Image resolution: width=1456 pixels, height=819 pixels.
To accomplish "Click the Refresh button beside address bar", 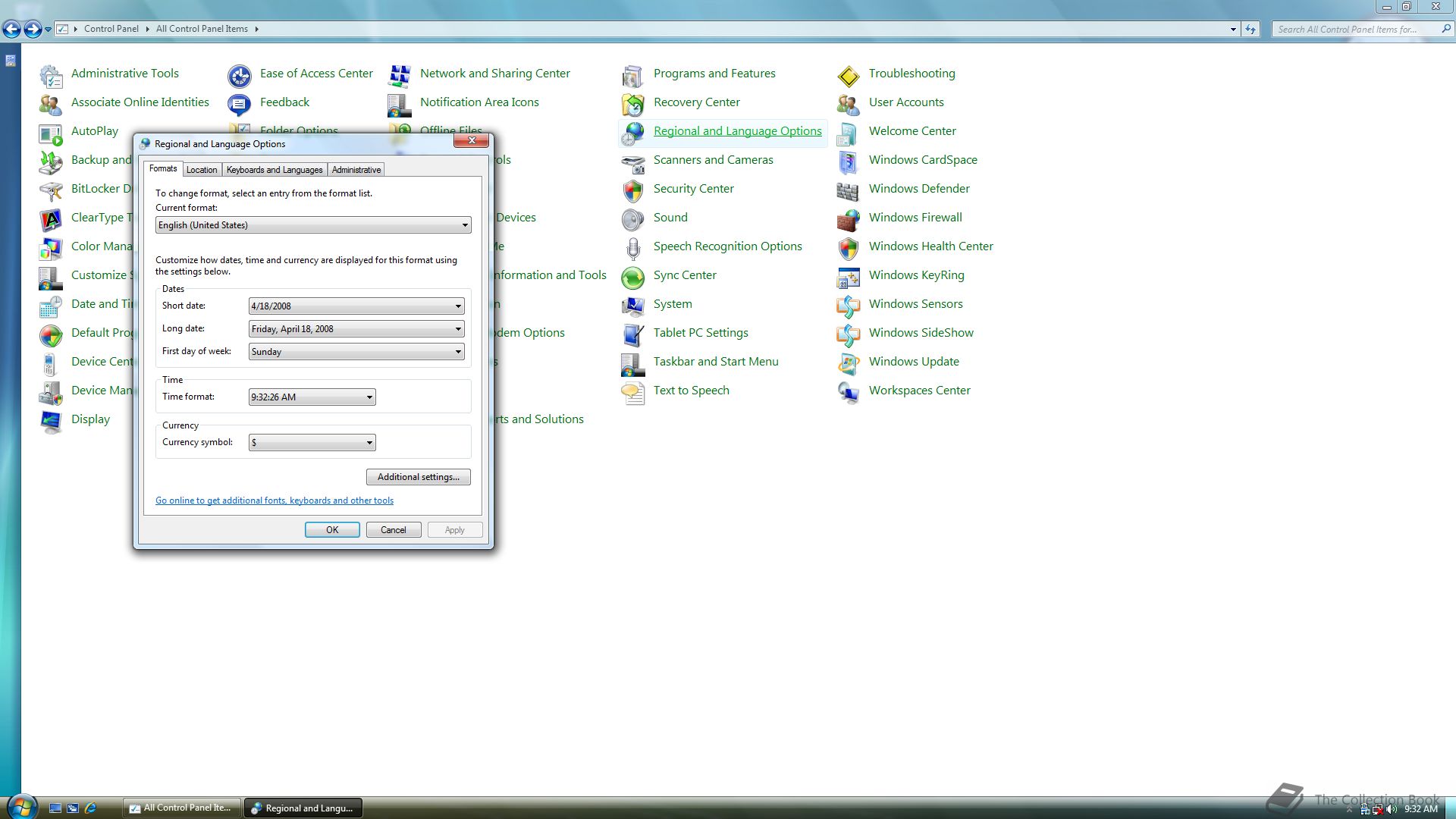I will 1250,30.
